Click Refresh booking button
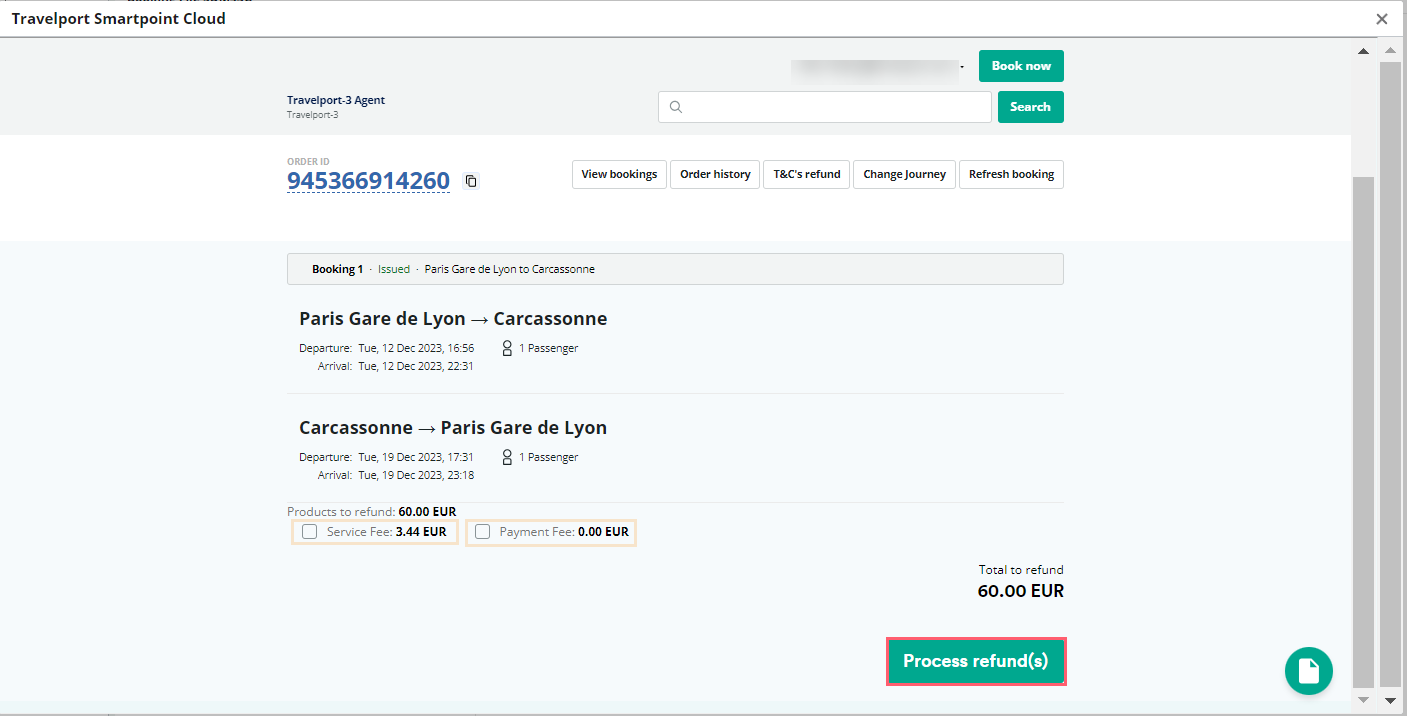 [x=1011, y=174]
